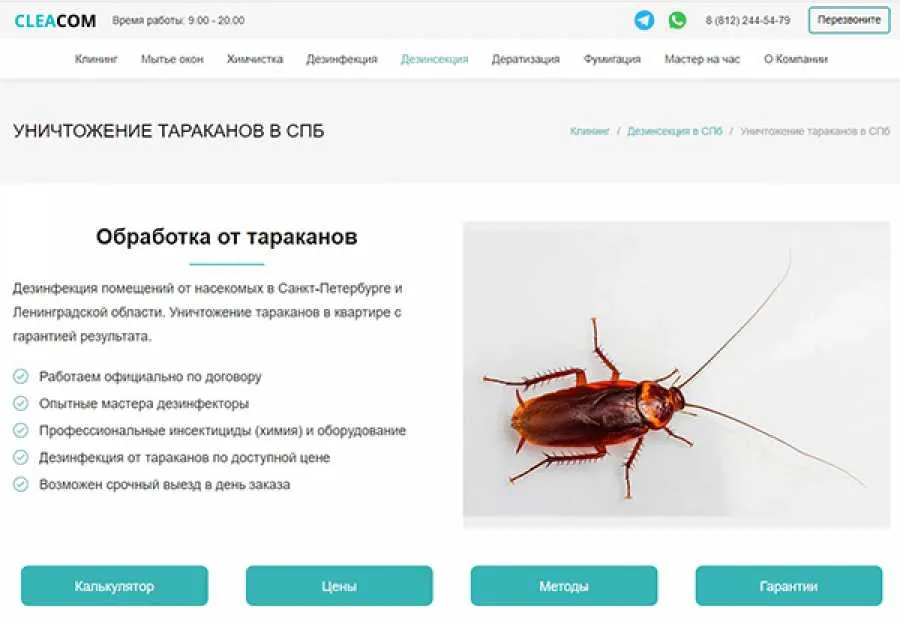
Task: Select 'Химчистка' in the navigation bar
Action: click(255, 59)
